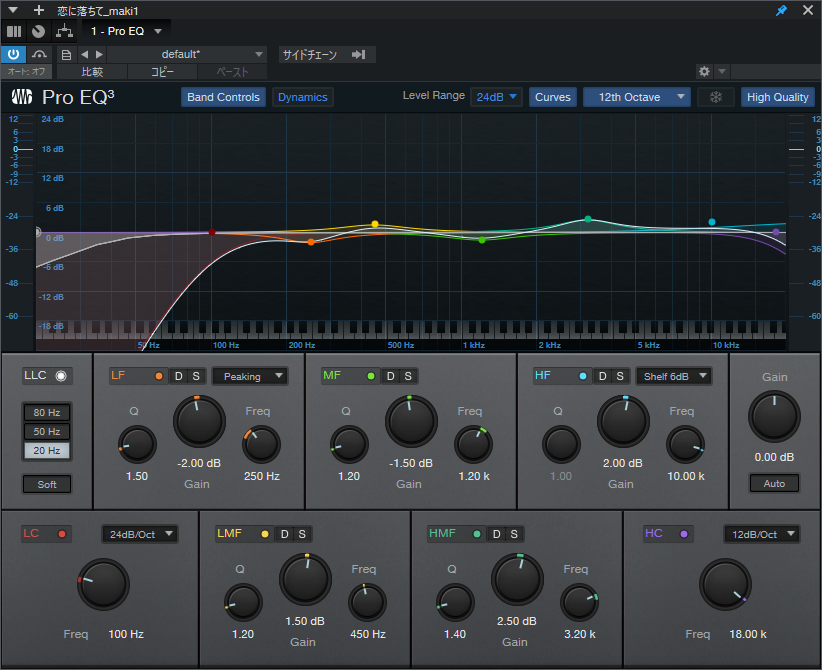Viewport: 822px width, 670px height.
Task: Click the High Quality button
Action: pyautogui.click(x=777, y=97)
